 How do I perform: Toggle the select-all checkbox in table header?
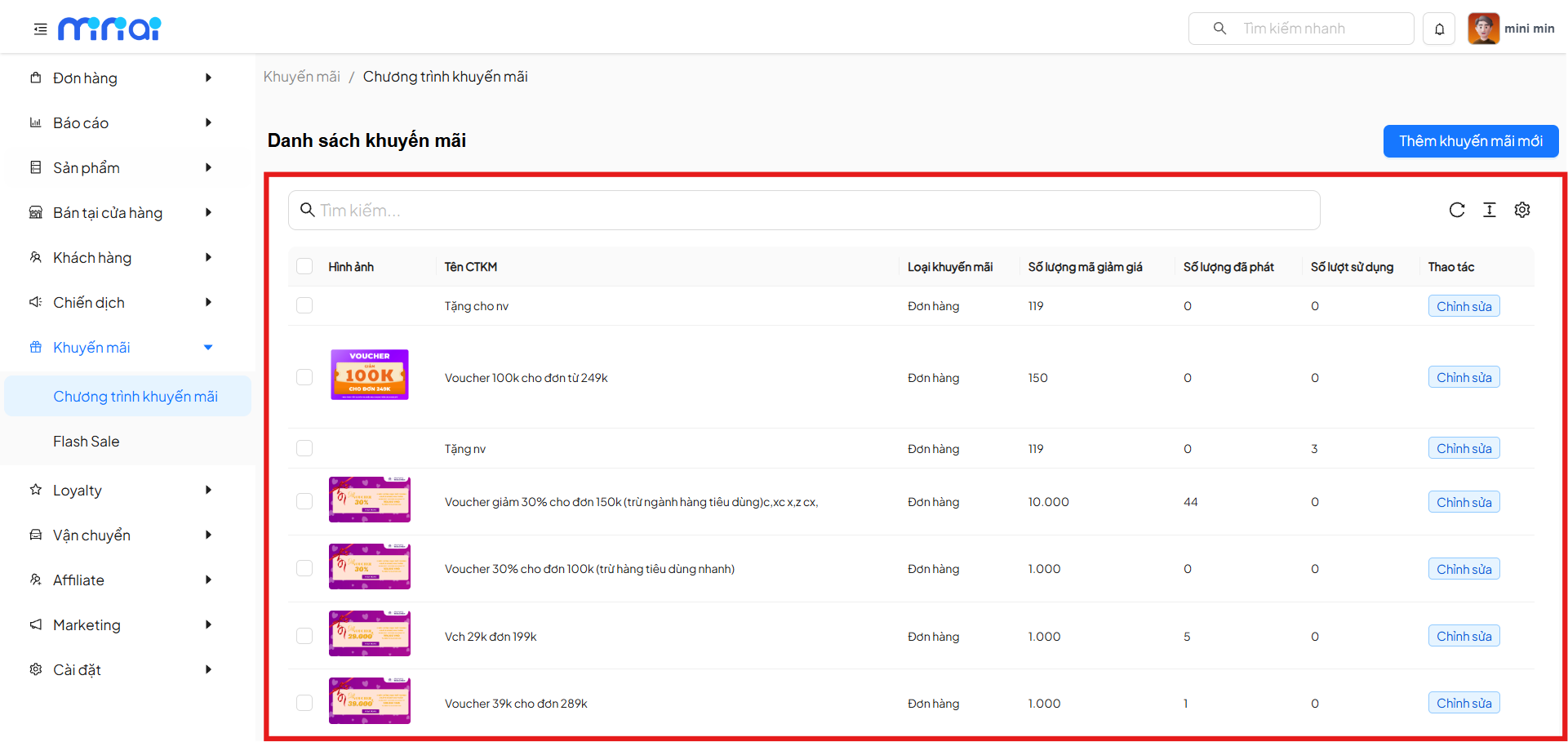pos(304,266)
